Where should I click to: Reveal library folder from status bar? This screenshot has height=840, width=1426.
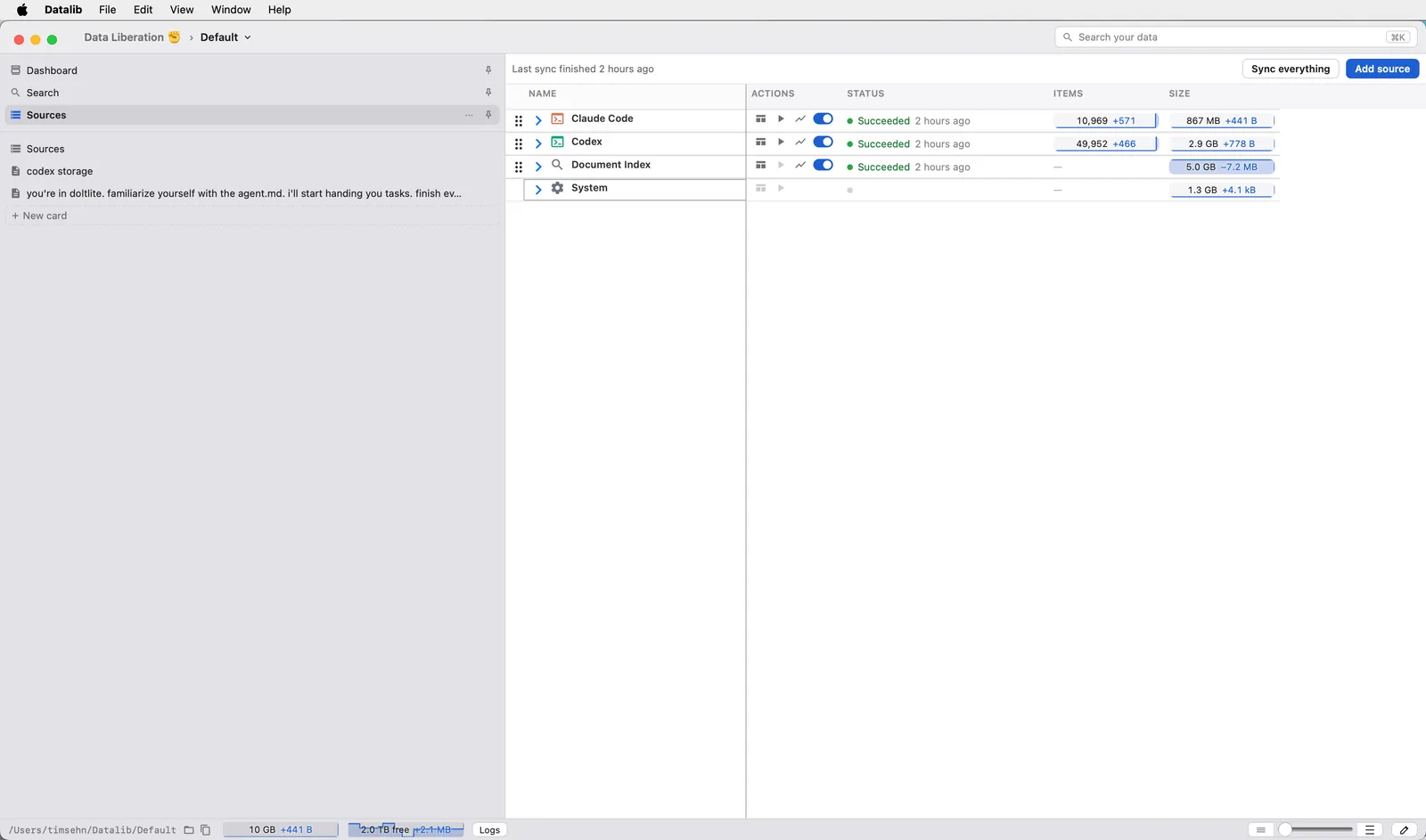coord(189,830)
